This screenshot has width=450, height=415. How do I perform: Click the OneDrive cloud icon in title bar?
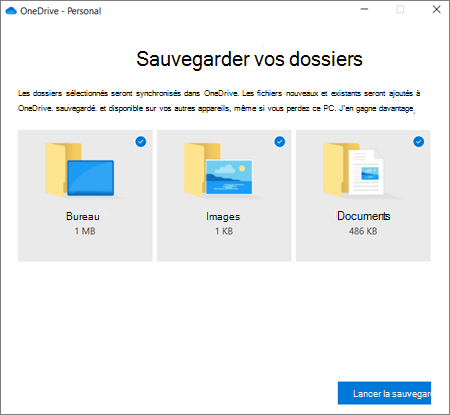click(x=11, y=11)
